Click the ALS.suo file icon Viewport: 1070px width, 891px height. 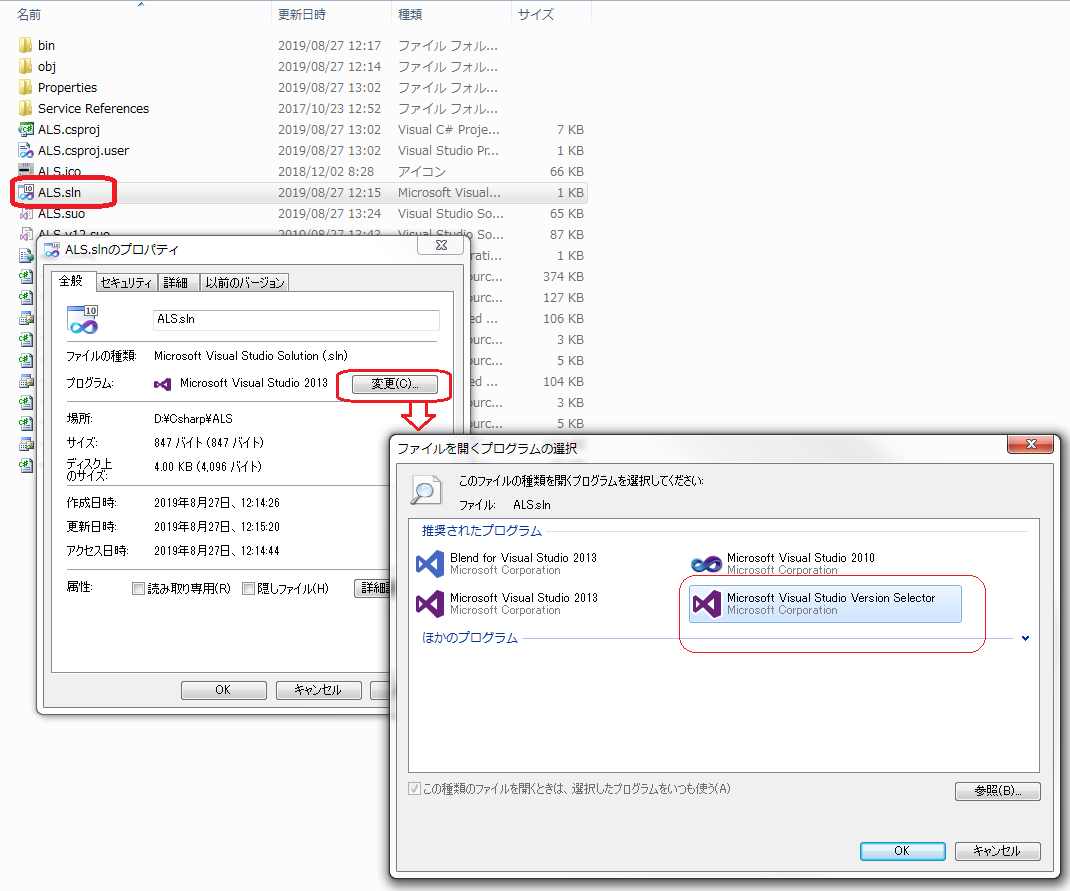click(x=26, y=214)
